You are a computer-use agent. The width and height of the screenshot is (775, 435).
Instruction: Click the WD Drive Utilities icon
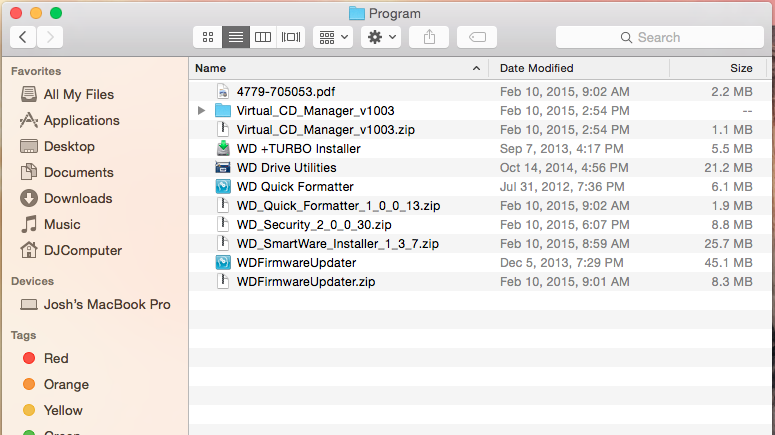click(223, 168)
